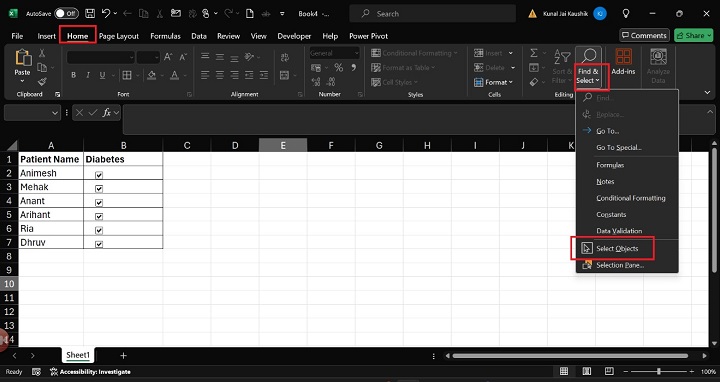Collapse the ribbon with chevron
This screenshot has height=382, width=720.
707,92
